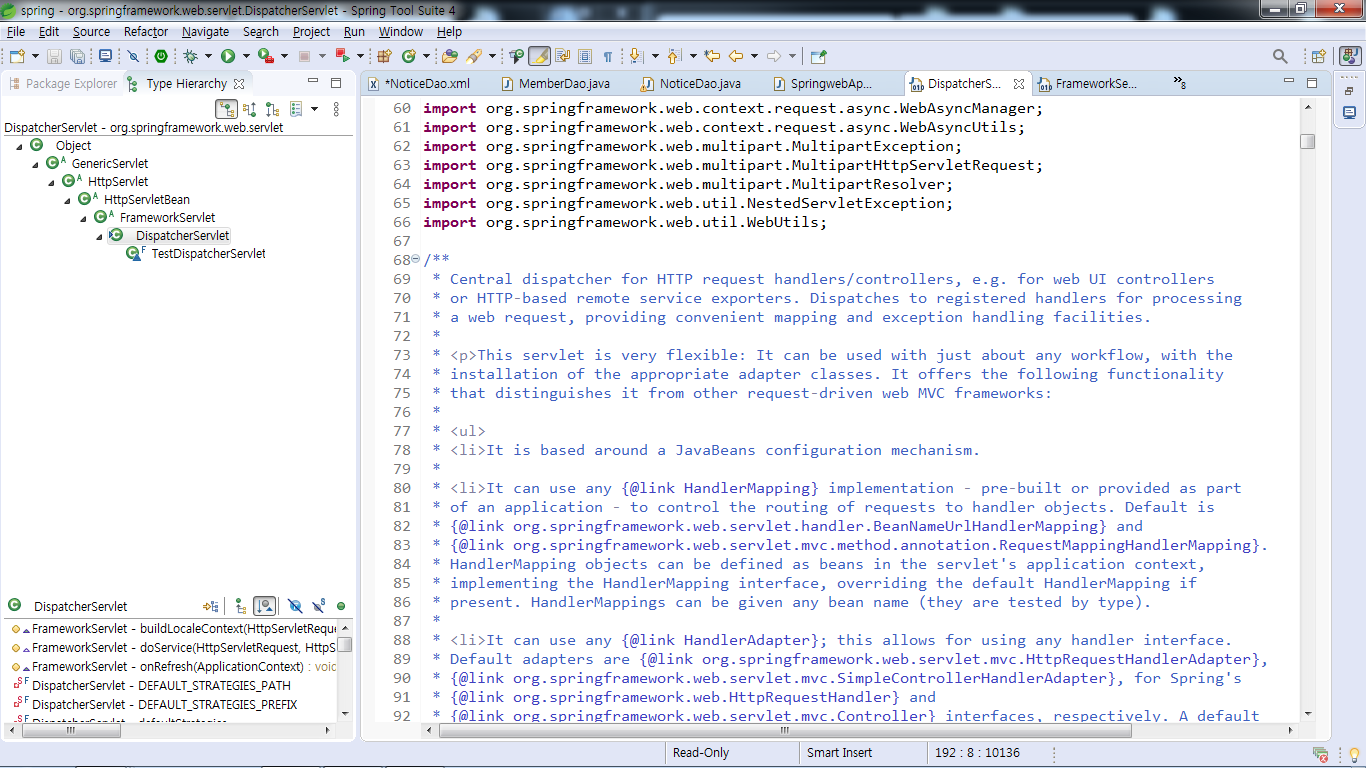Select Show the Type Hierarchy view icon
This screenshot has height=768, width=1366.
click(x=227, y=109)
